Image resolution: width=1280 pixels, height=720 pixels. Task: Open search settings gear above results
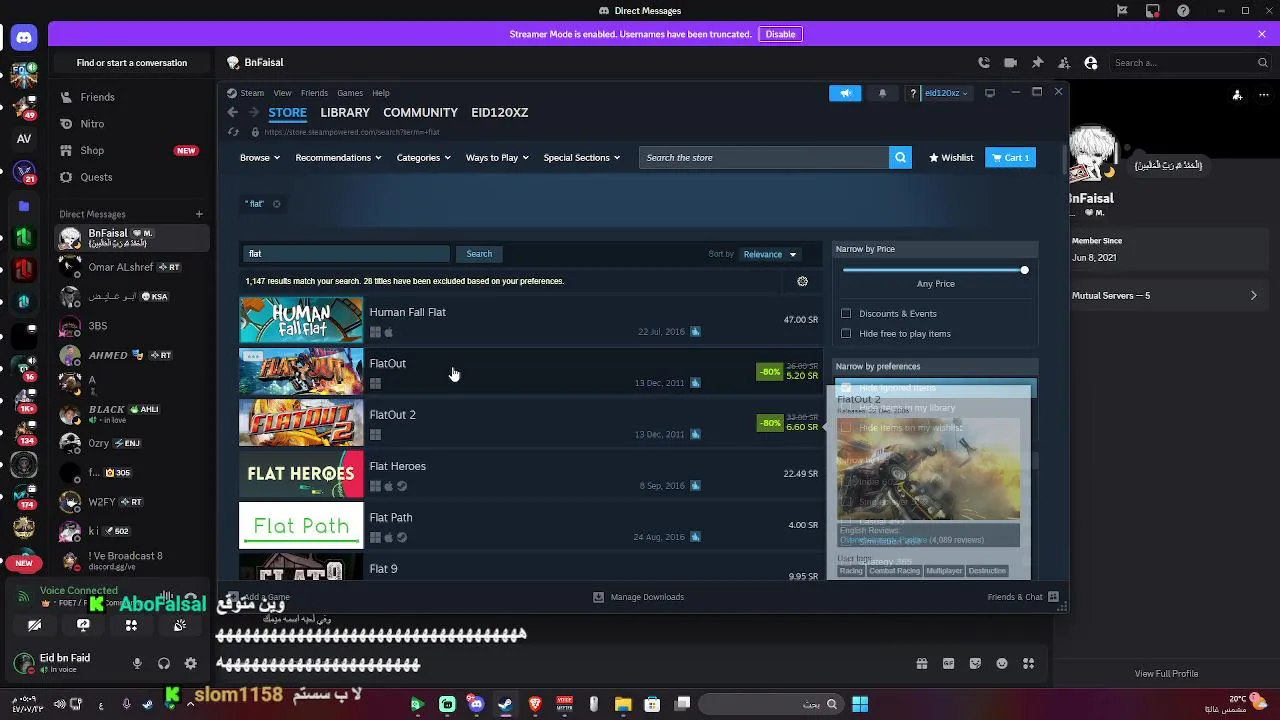click(802, 281)
